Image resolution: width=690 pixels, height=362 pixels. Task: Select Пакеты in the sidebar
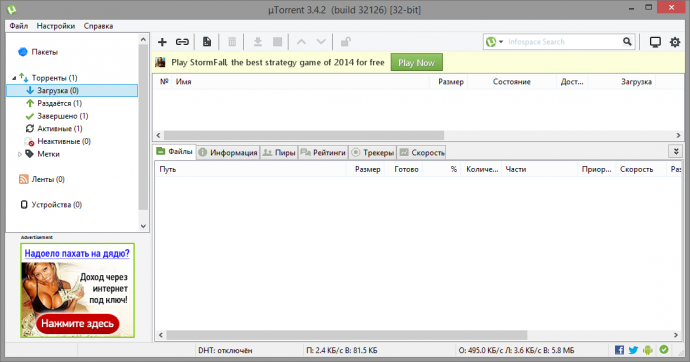tap(44, 52)
